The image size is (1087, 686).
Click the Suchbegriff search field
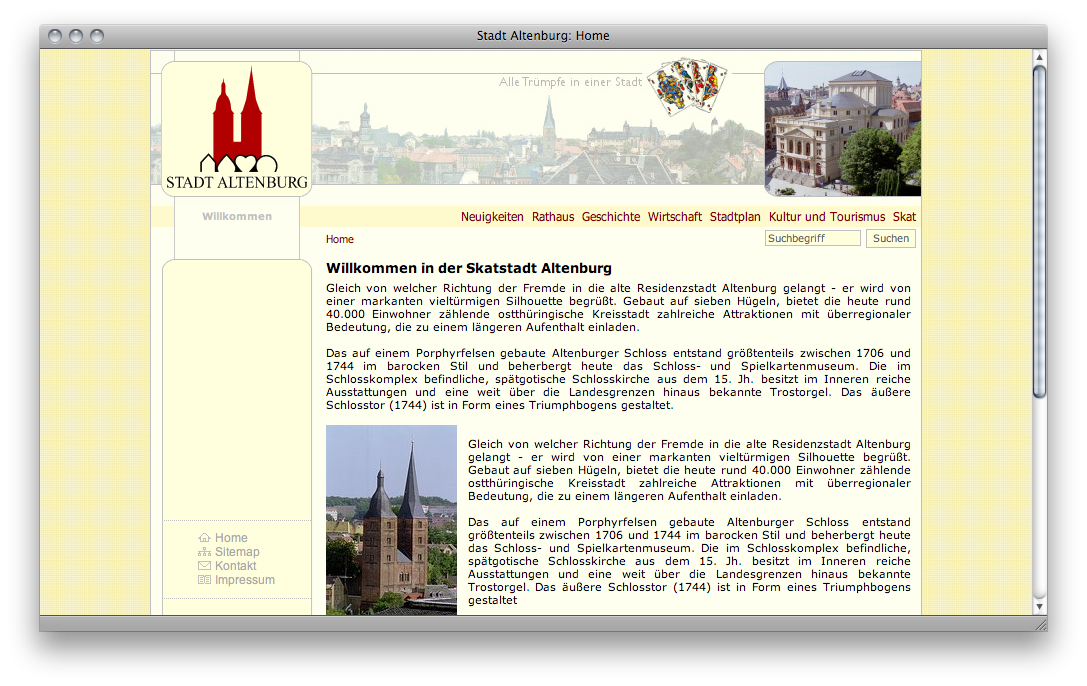pyautogui.click(x=812, y=239)
